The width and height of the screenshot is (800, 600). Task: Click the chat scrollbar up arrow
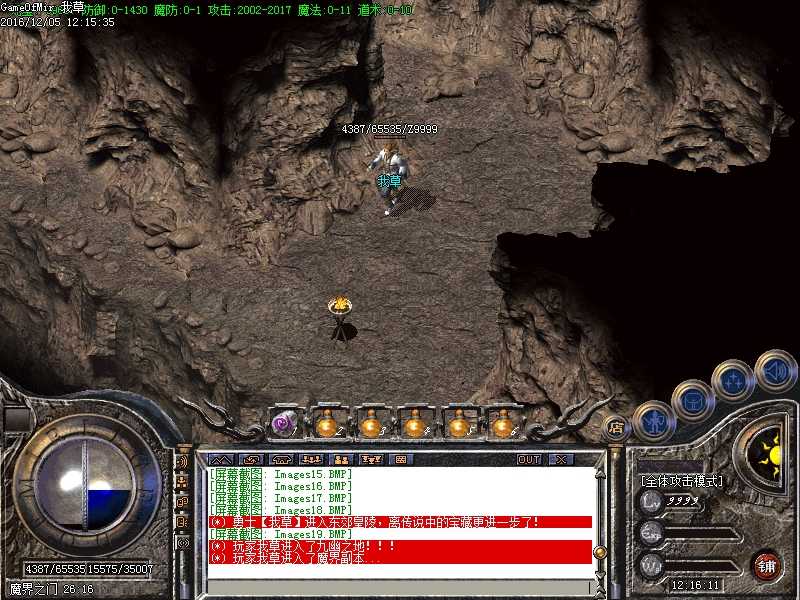[601, 474]
